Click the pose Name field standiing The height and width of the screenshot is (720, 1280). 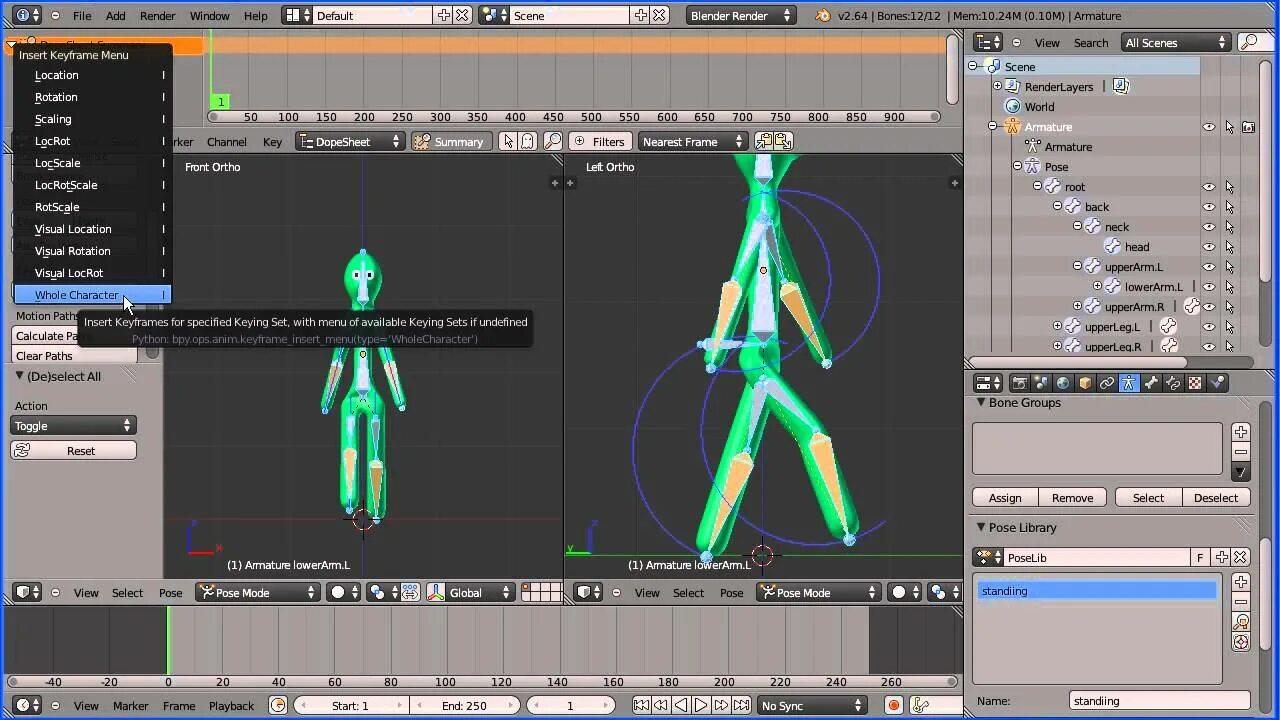1160,701
